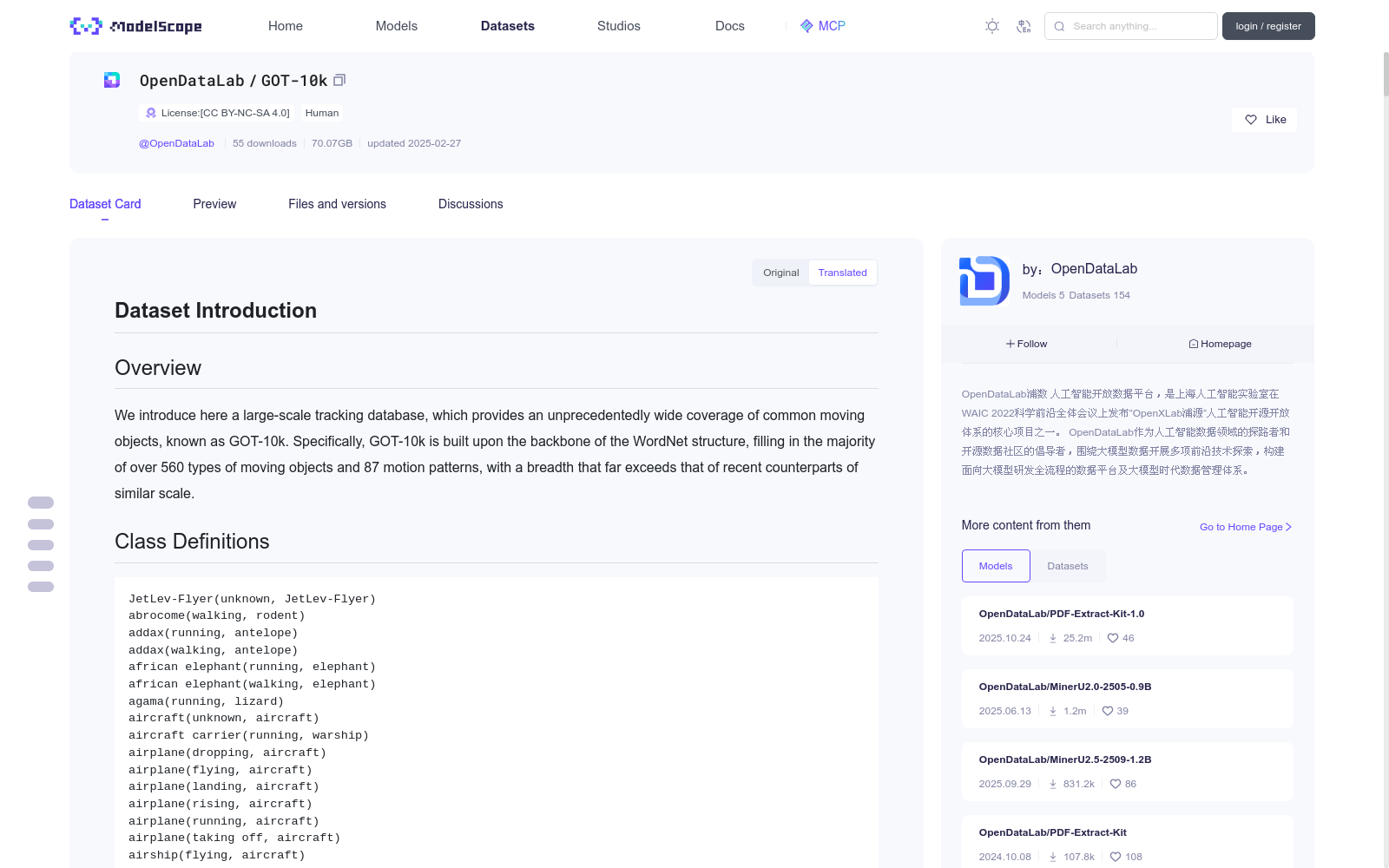Click the OpenDataLab name in the side panel
Viewport: 1389px width, 868px height.
pyautogui.click(x=1094, y=269)
